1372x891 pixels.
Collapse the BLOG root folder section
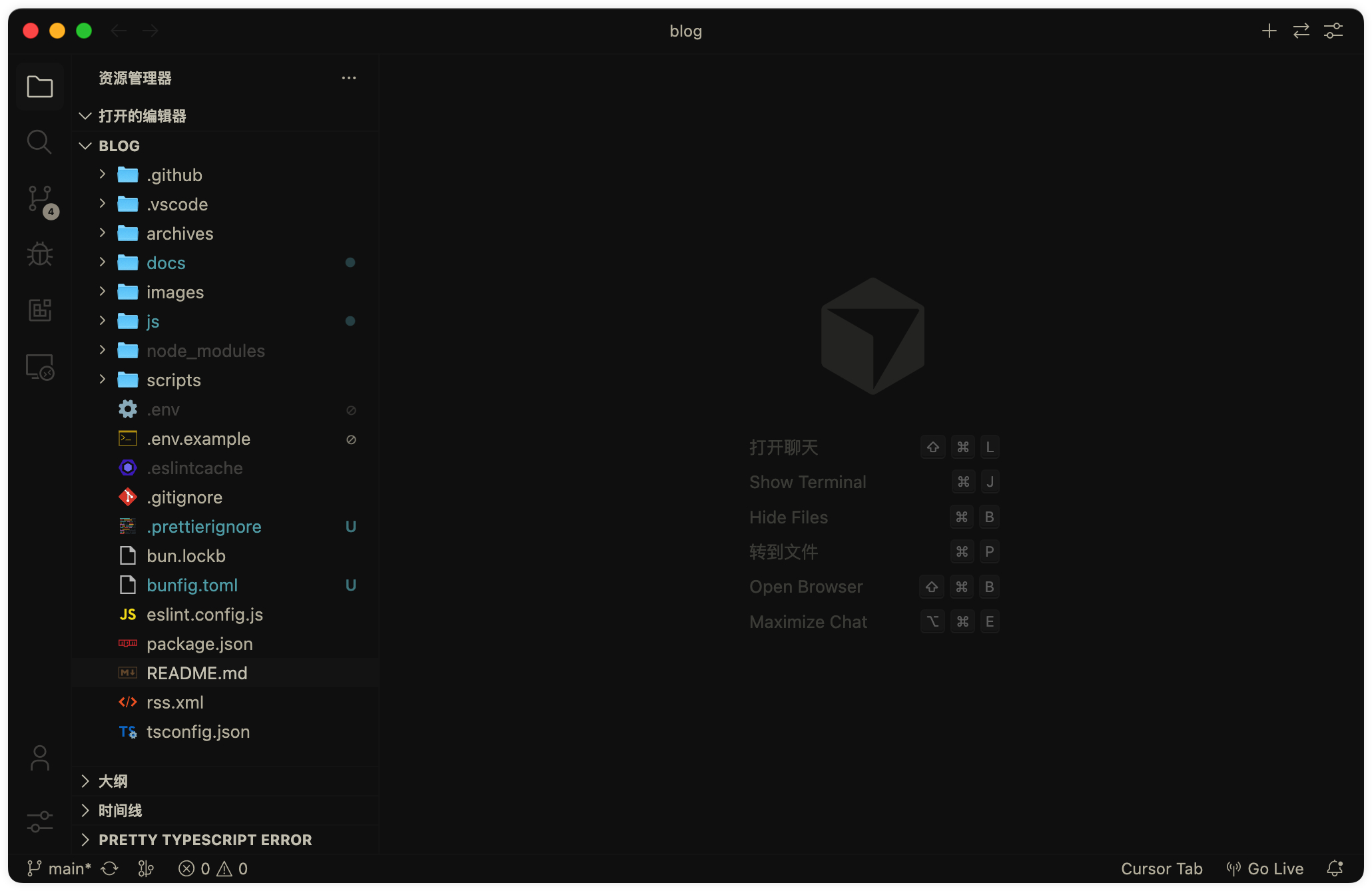pyautogui.click(x=119, y=146)
